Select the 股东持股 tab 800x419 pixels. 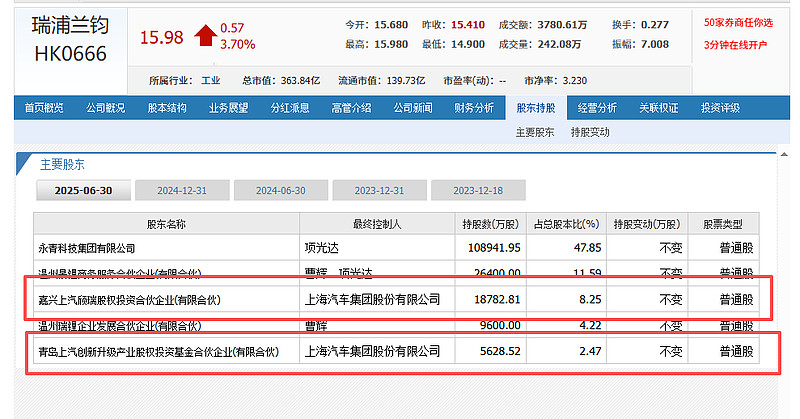(x=536, y=108)
